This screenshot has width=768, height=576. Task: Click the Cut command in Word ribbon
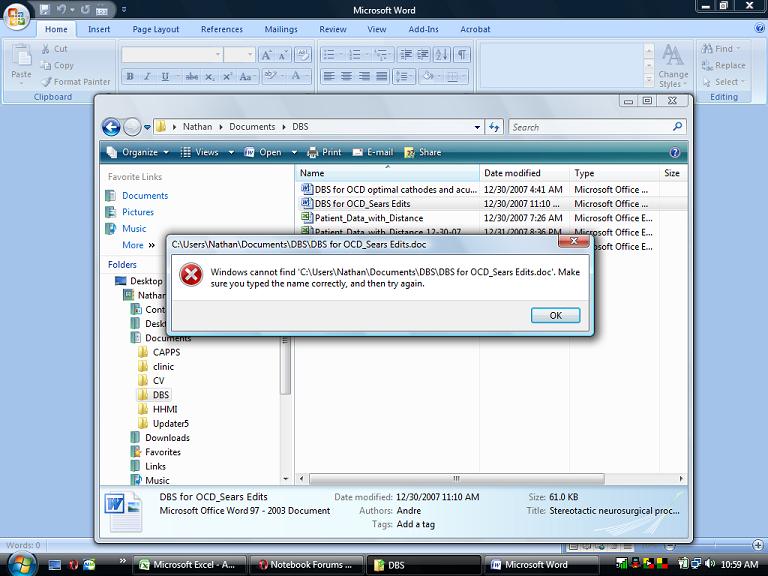(x=54, y=48)
